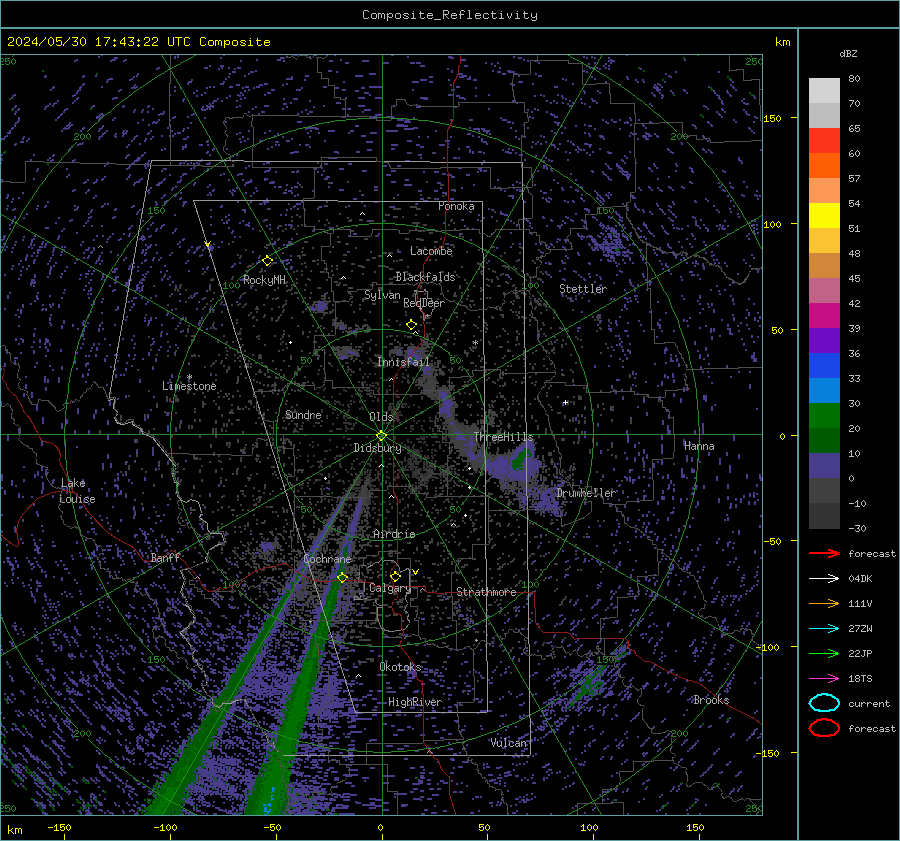This screenshot has width=900, height=841.
Task: Click the yellow radar center diamond at Didsbury
Action: coord(381,436)
